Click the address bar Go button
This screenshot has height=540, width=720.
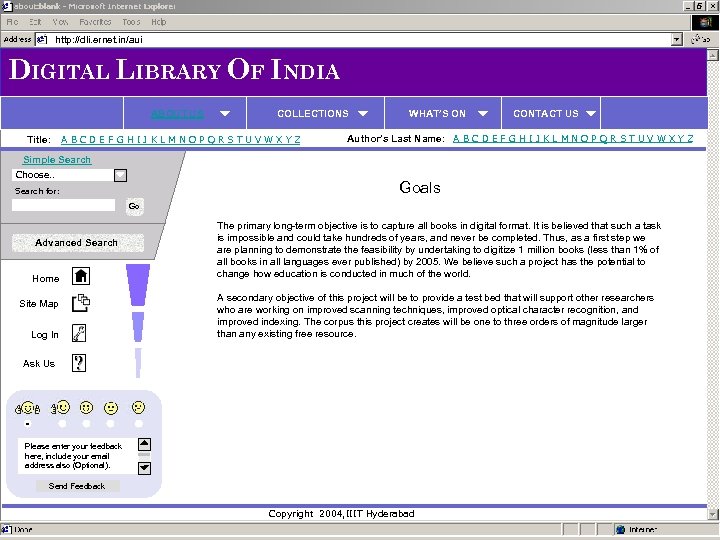pos(702,39)
